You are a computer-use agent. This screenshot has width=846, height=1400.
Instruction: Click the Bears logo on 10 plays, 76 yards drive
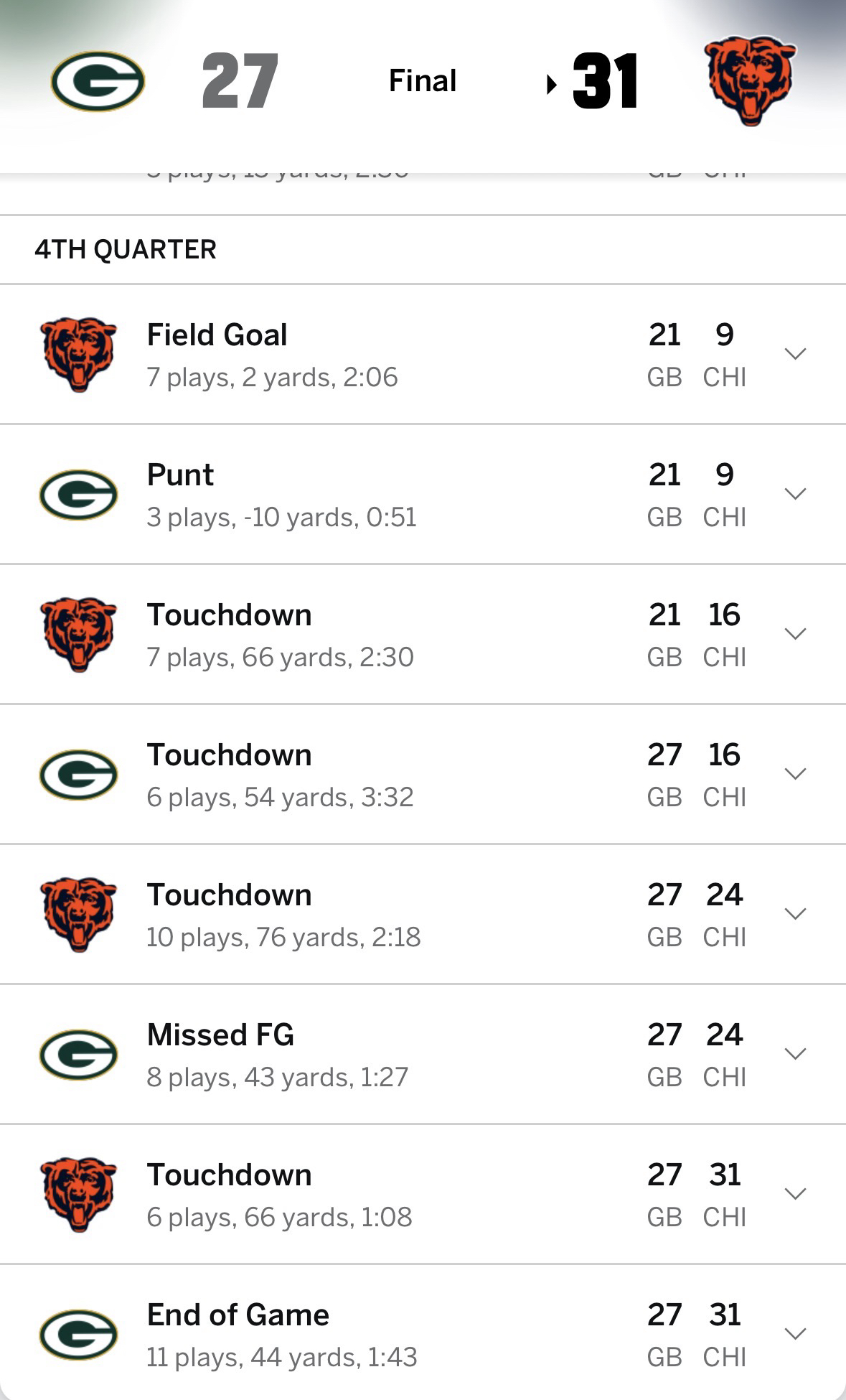coord(78,914)
